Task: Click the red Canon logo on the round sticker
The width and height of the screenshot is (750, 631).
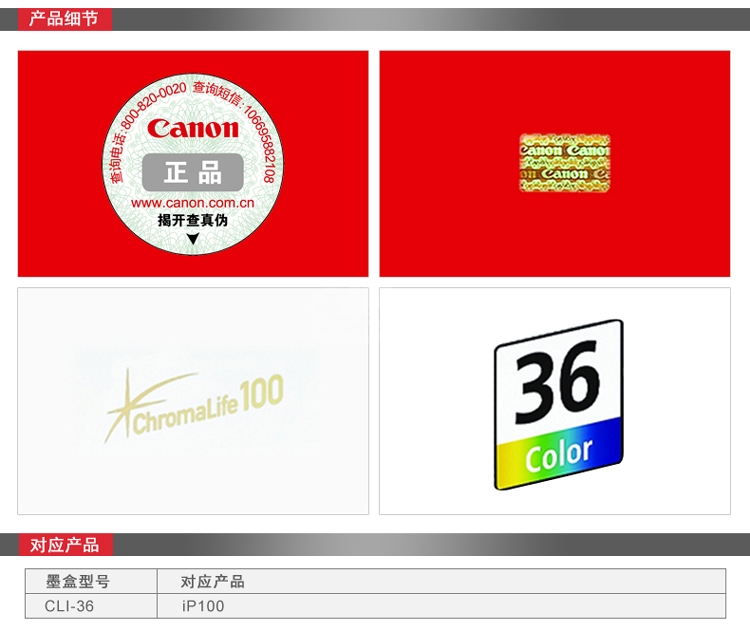Action: pos(193,128)
